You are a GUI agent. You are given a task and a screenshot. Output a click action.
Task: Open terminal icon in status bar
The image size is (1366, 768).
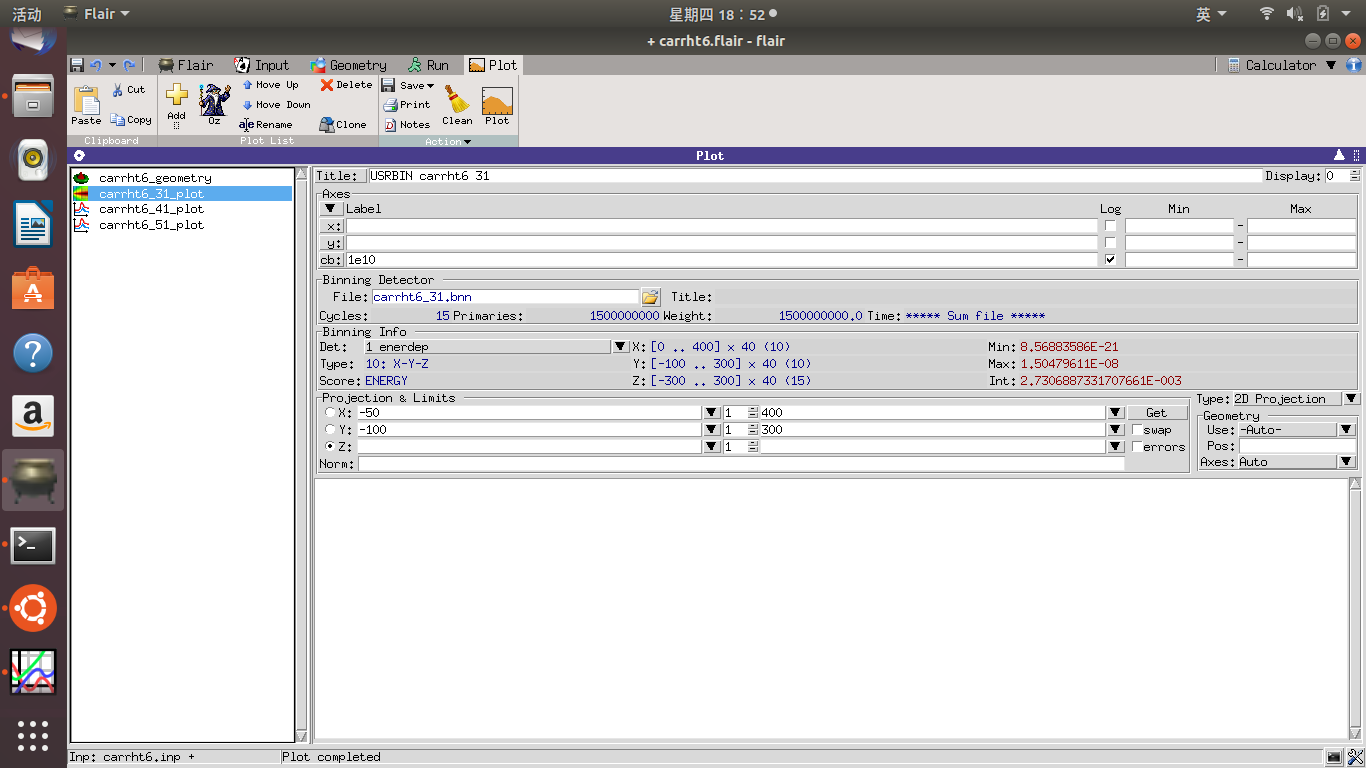(x=1334, y=757)
